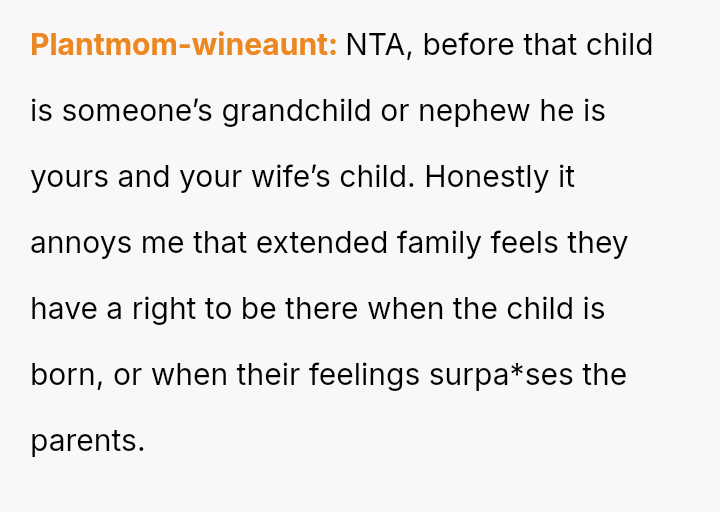Click the word "surpa*ses" asterisk character
Screen dimensions: 720x512
tap(517, 372)
